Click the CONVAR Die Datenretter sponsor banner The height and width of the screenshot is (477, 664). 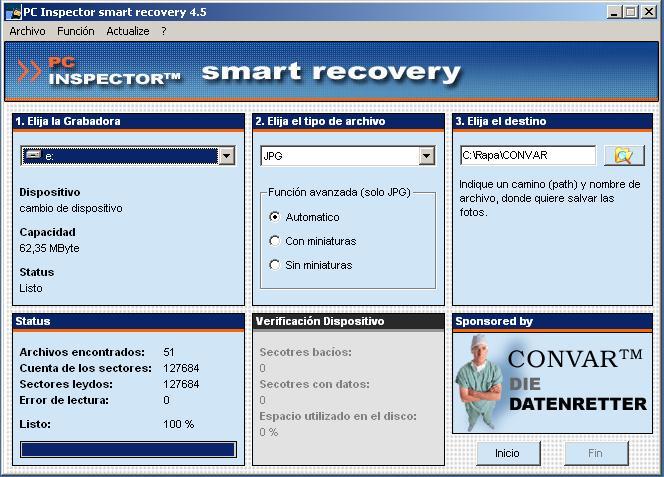553,383
